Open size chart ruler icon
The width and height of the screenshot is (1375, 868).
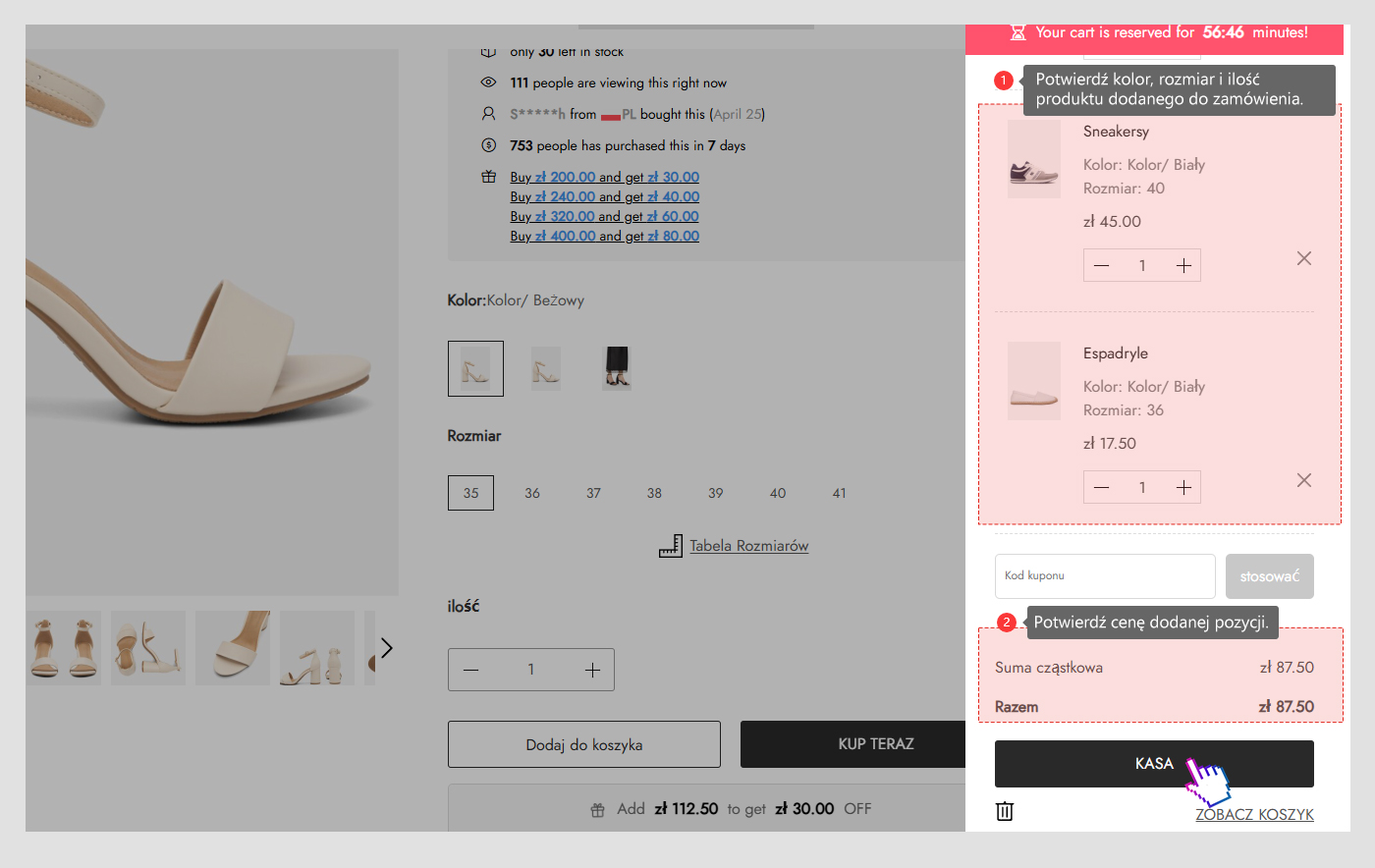670,546
